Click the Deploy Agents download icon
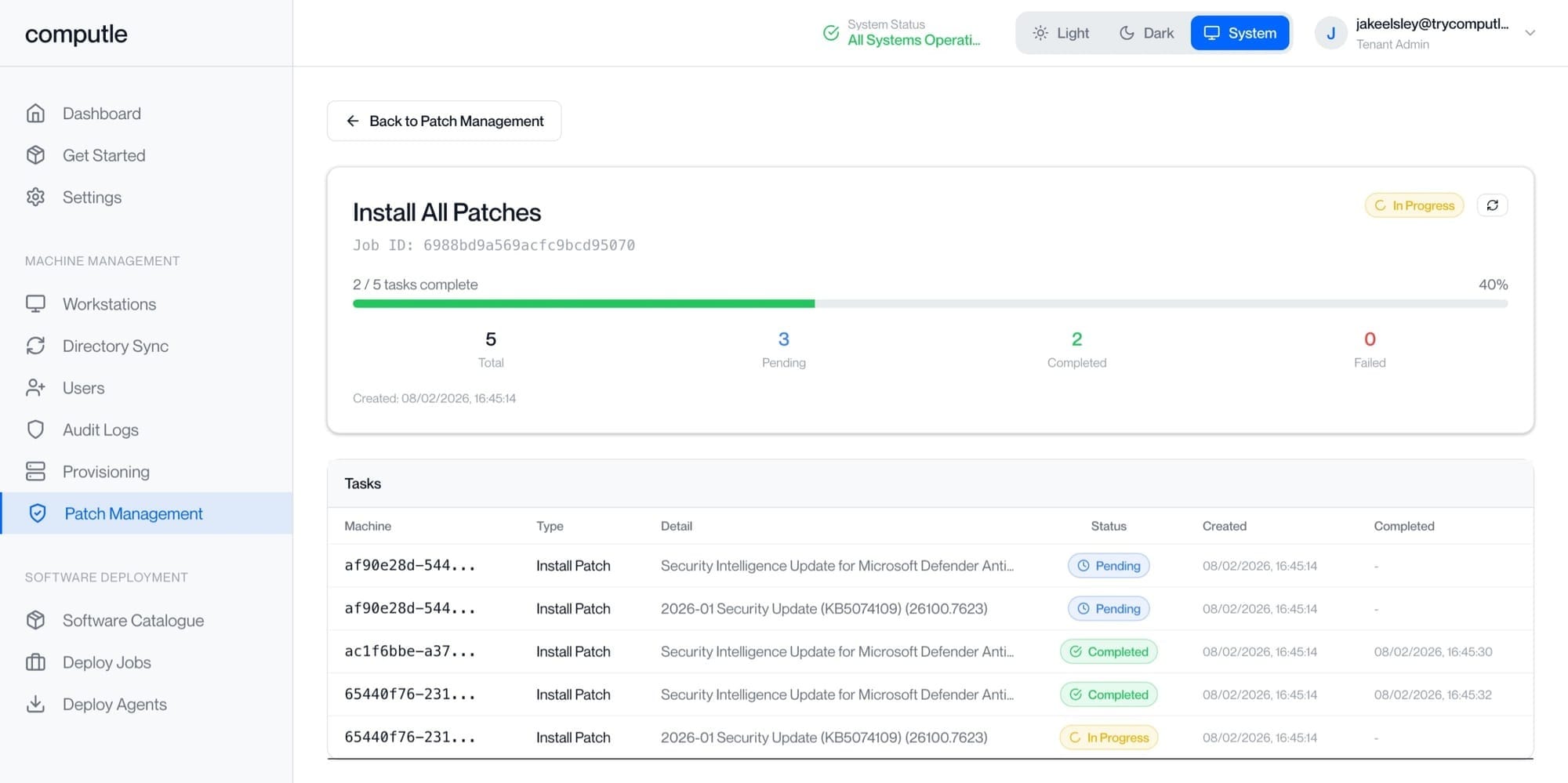Screen dimensions: 1568x783 35,704
